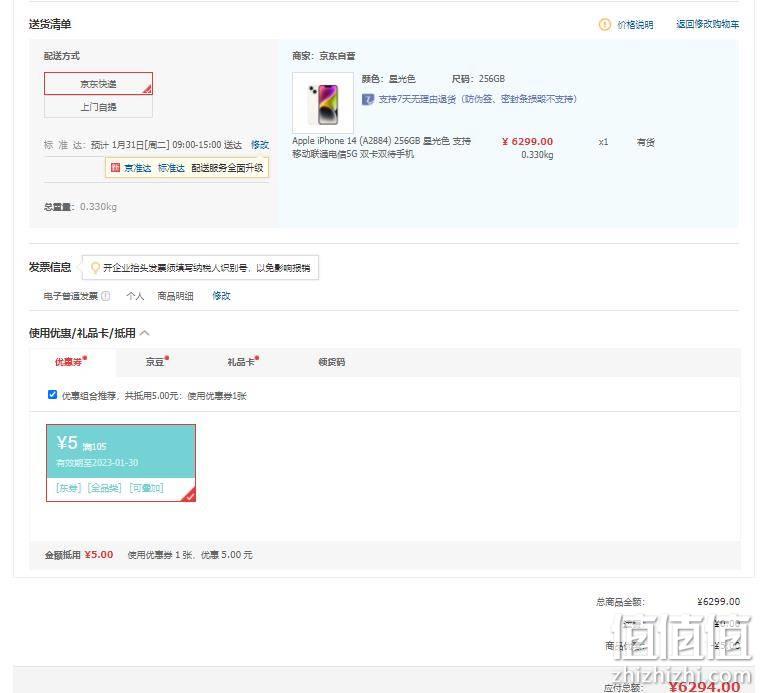Click the 有货 stock status
Viewport: 761px width, 693px height.
coord(646,142)
